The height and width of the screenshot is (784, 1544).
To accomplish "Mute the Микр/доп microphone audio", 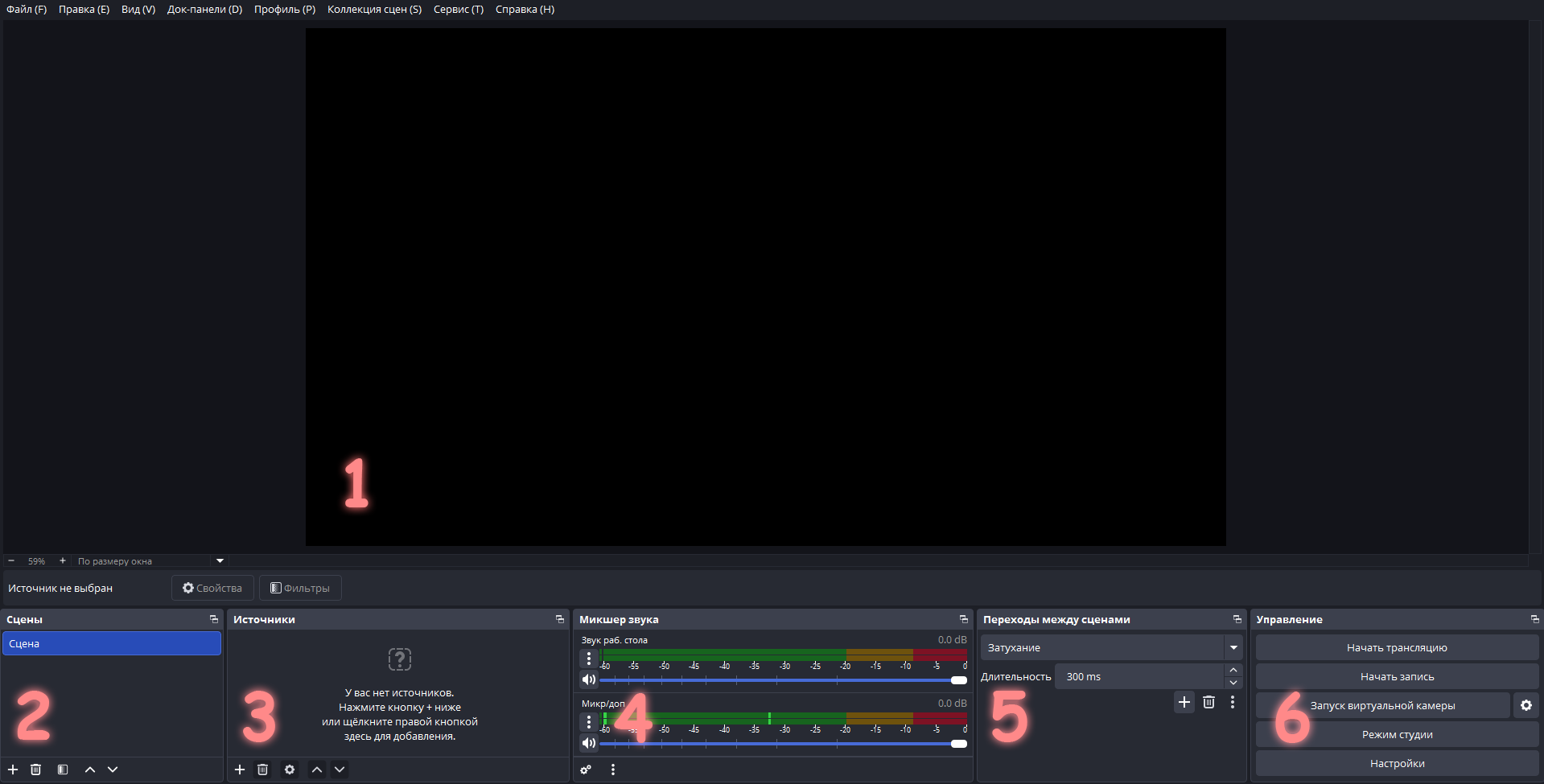I will coord(589,743).
